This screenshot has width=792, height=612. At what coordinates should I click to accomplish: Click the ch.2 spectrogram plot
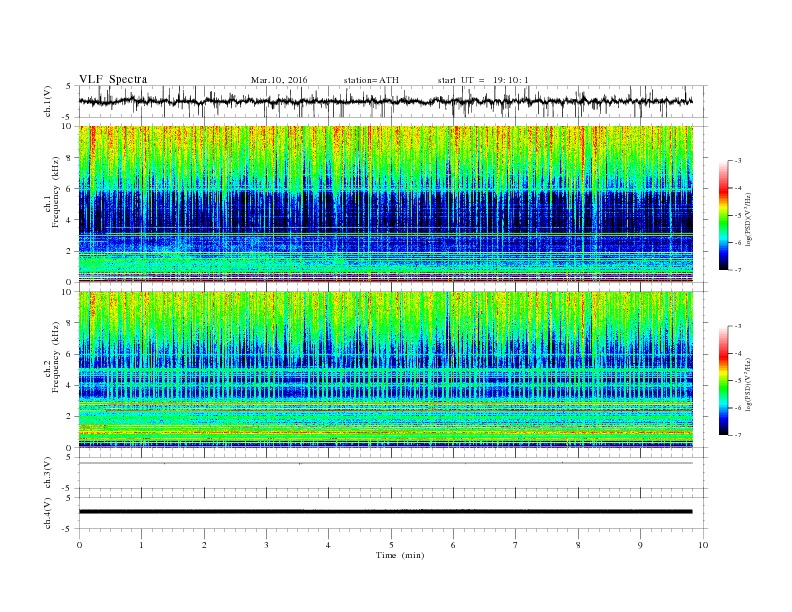click(x=386, y=370)
